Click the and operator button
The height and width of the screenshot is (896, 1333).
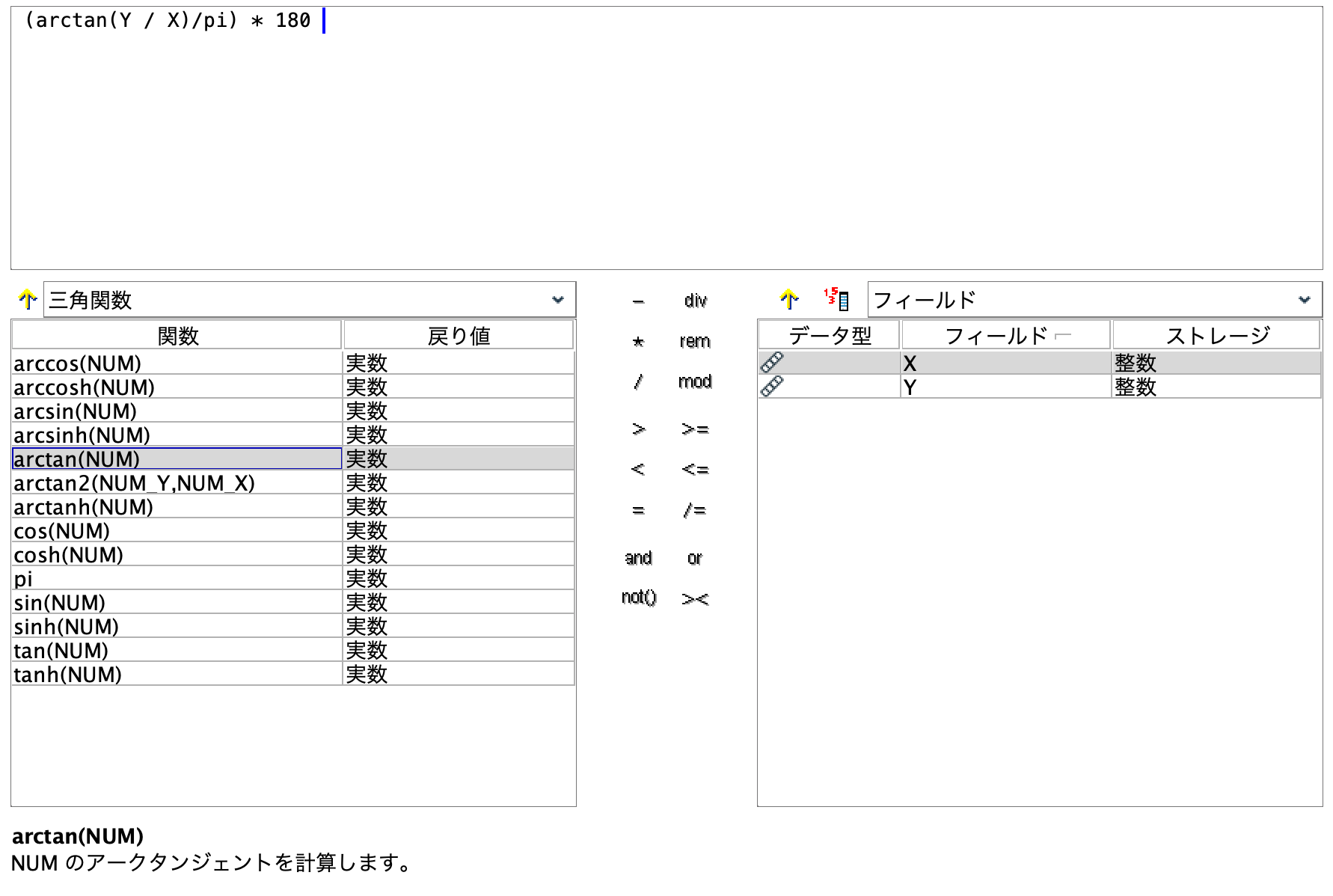tap(637, 557)
